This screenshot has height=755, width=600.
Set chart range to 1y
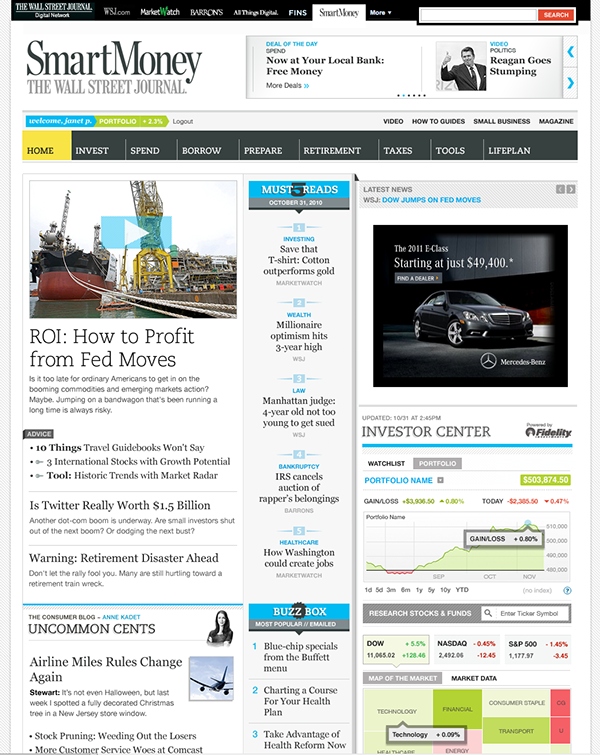(x=419, y=590)
